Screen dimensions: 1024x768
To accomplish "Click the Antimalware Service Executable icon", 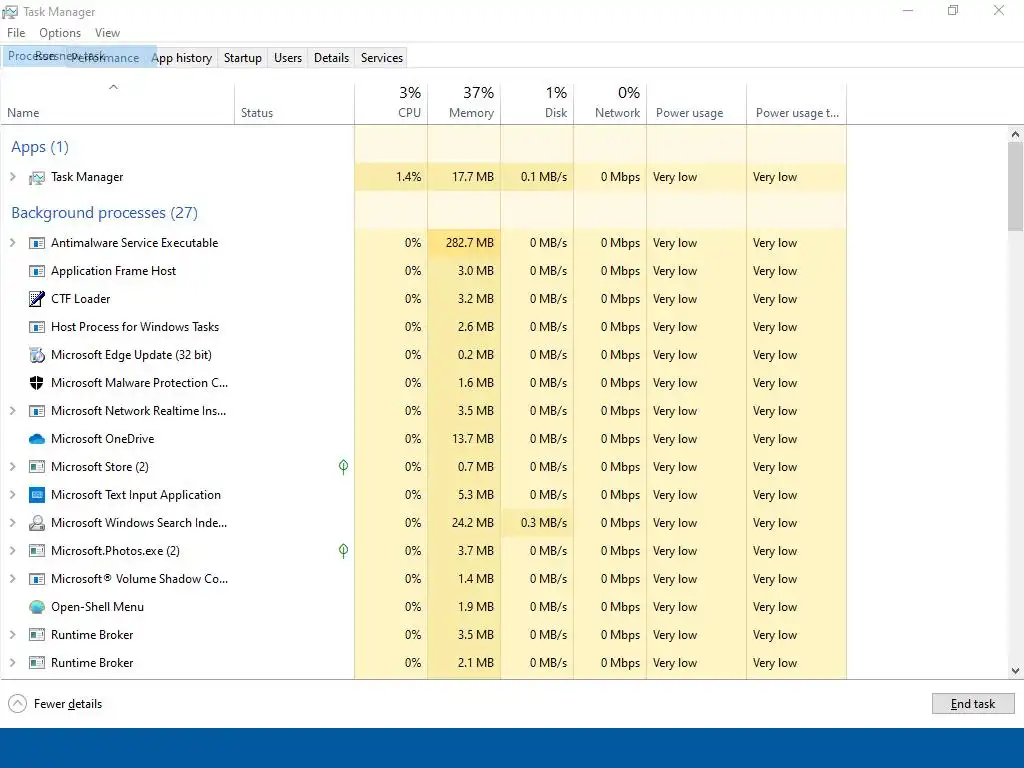I will click(x=37, y=243).
